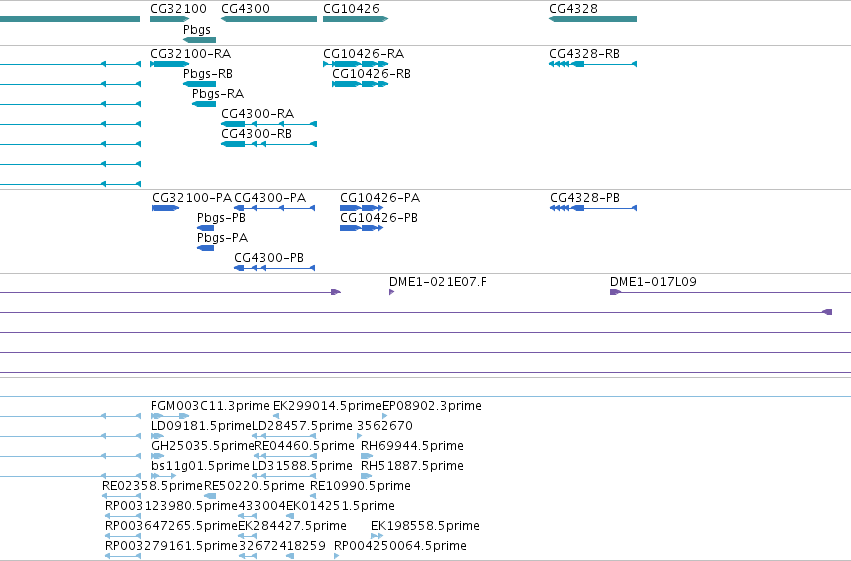
Task: Click EST EK284427.5prime
Action: click(247, 536)
